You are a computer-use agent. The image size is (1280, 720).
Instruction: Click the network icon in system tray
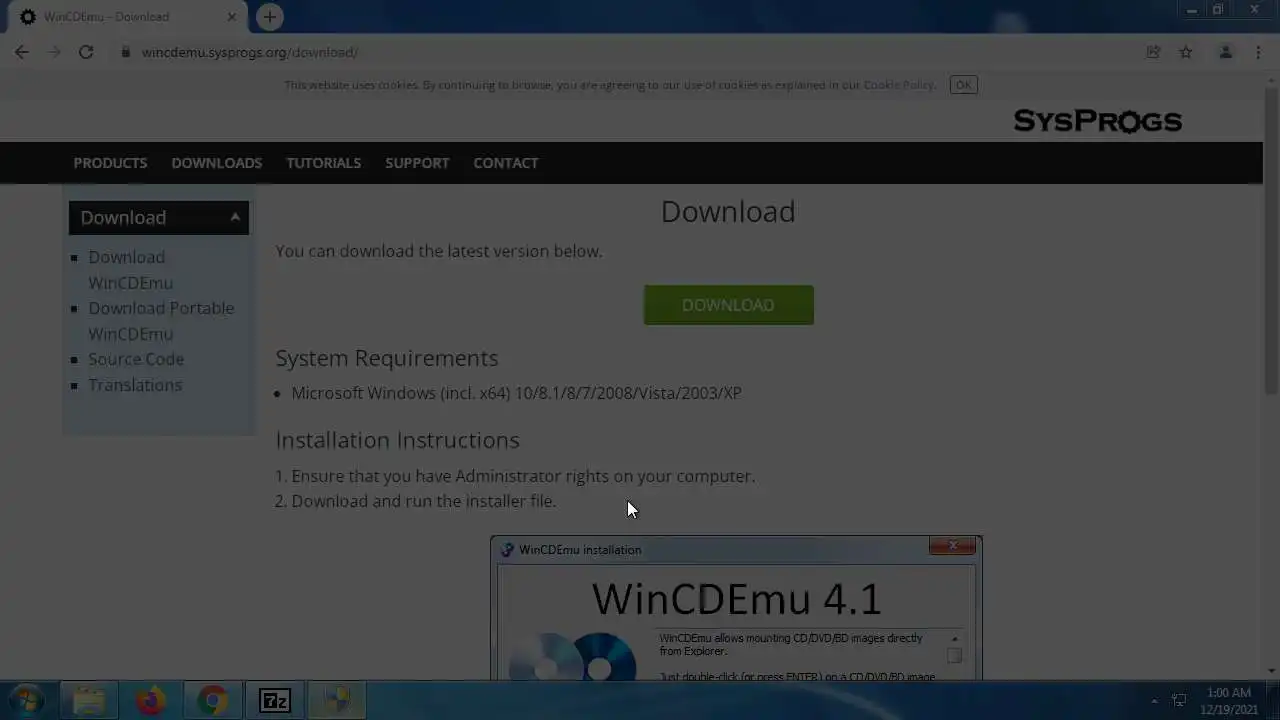1180,701
